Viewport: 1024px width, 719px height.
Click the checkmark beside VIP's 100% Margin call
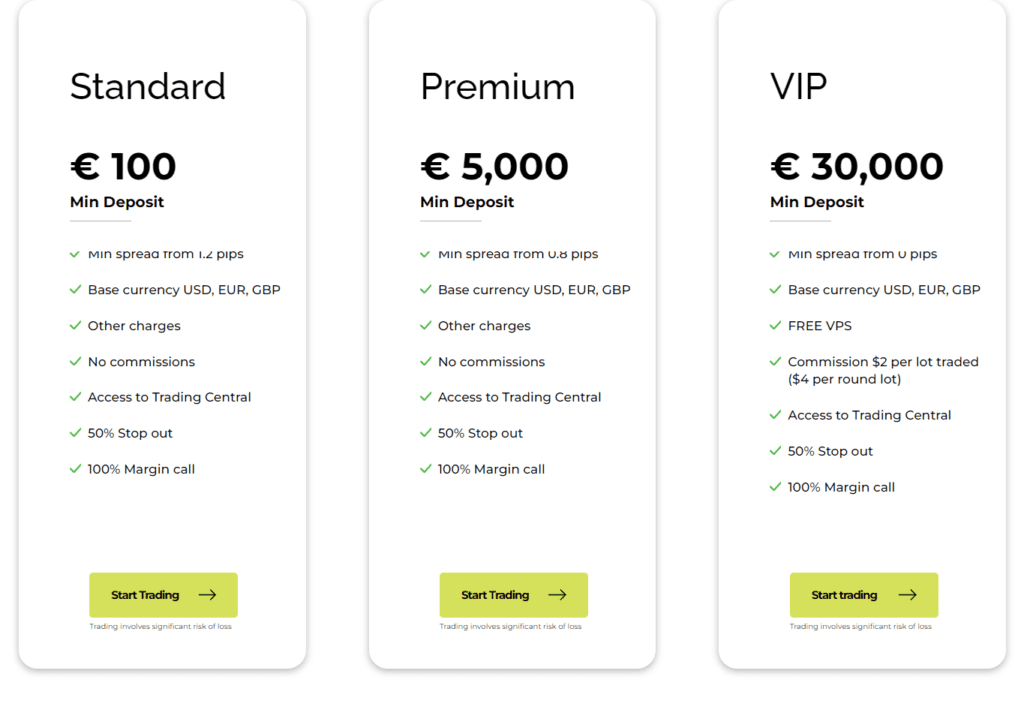(775, 487)
